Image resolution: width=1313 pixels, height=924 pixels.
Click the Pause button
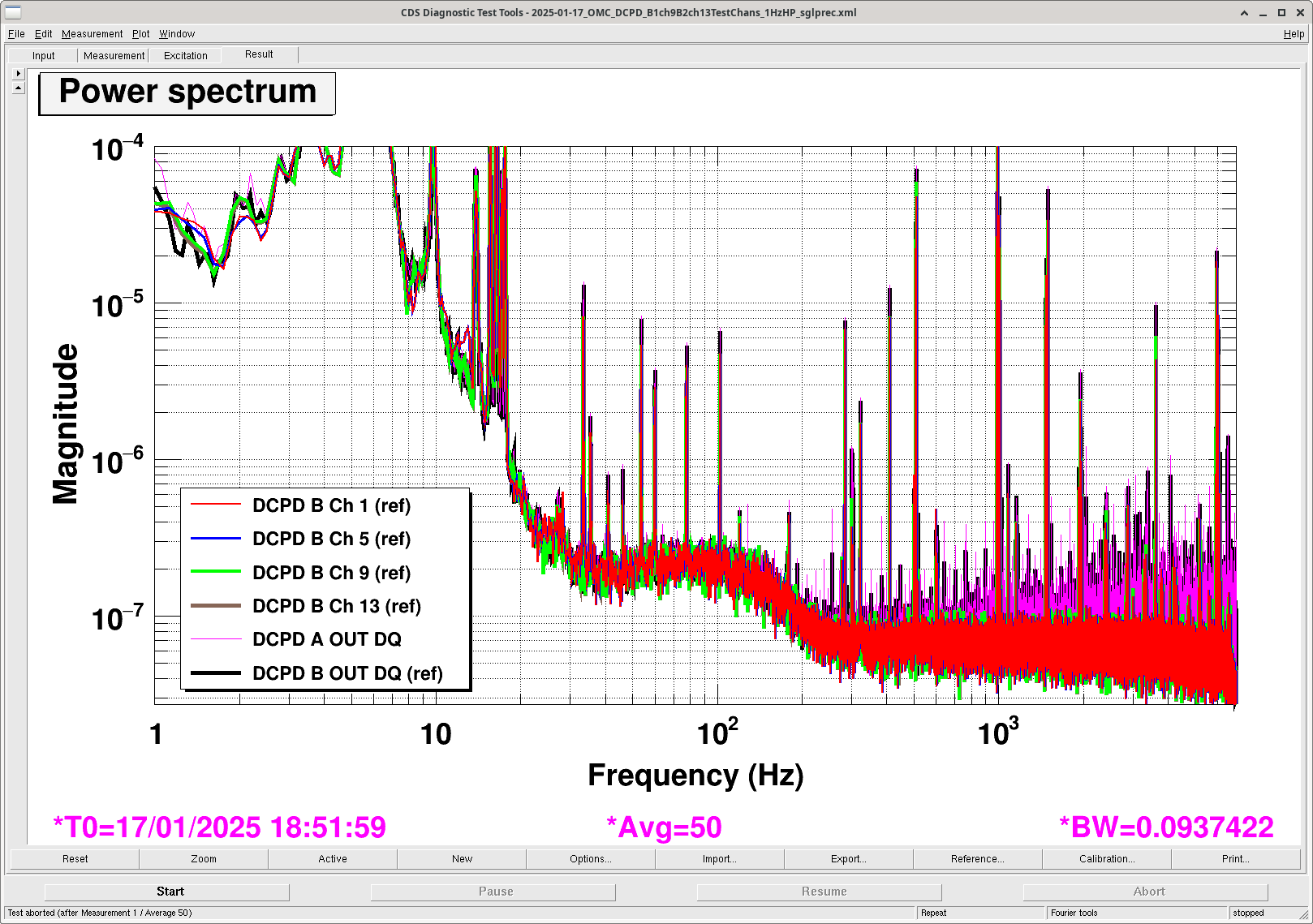pos(493,892)
